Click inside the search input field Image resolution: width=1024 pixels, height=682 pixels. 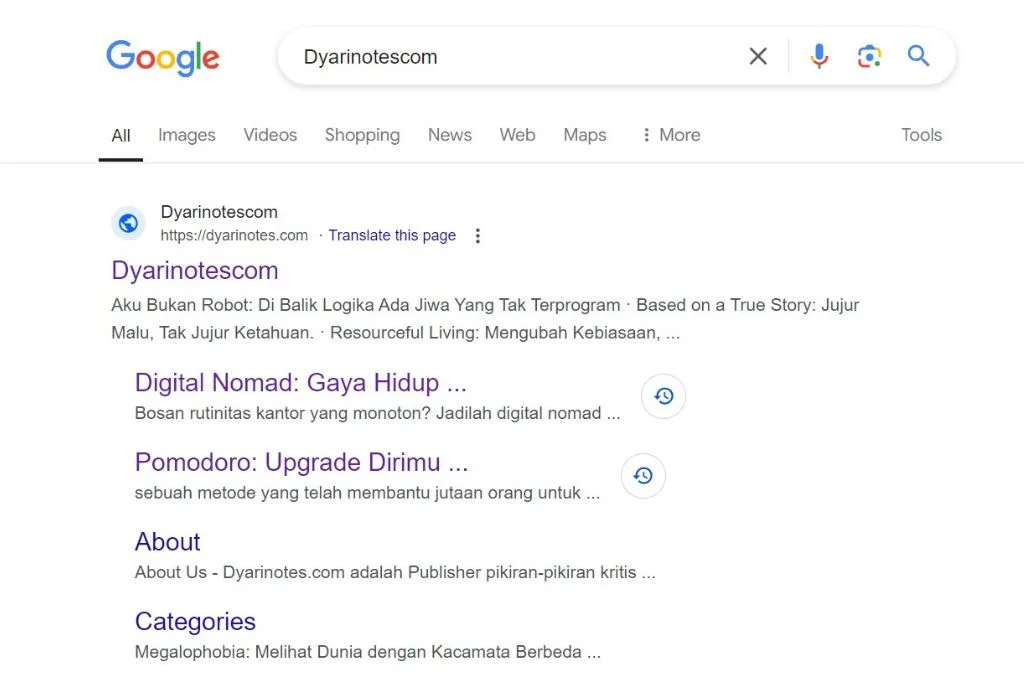tap(500, 56)
